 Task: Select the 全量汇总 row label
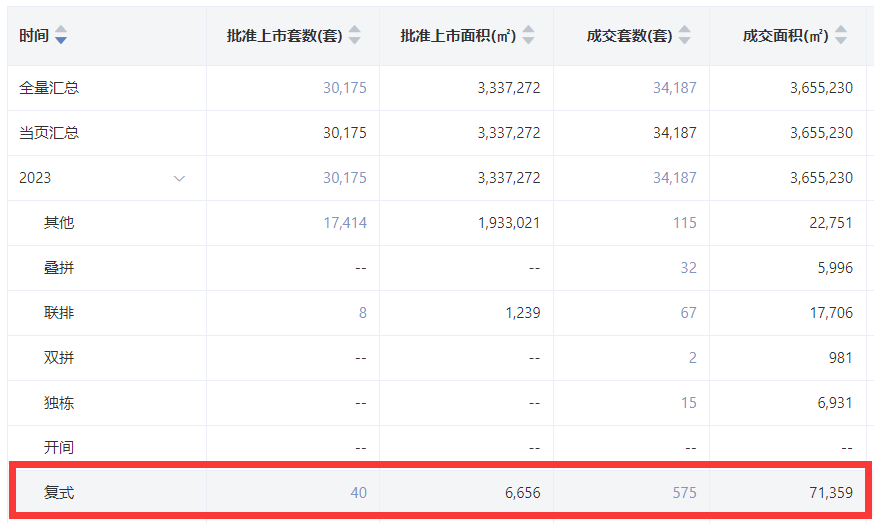tap(49, 88)
